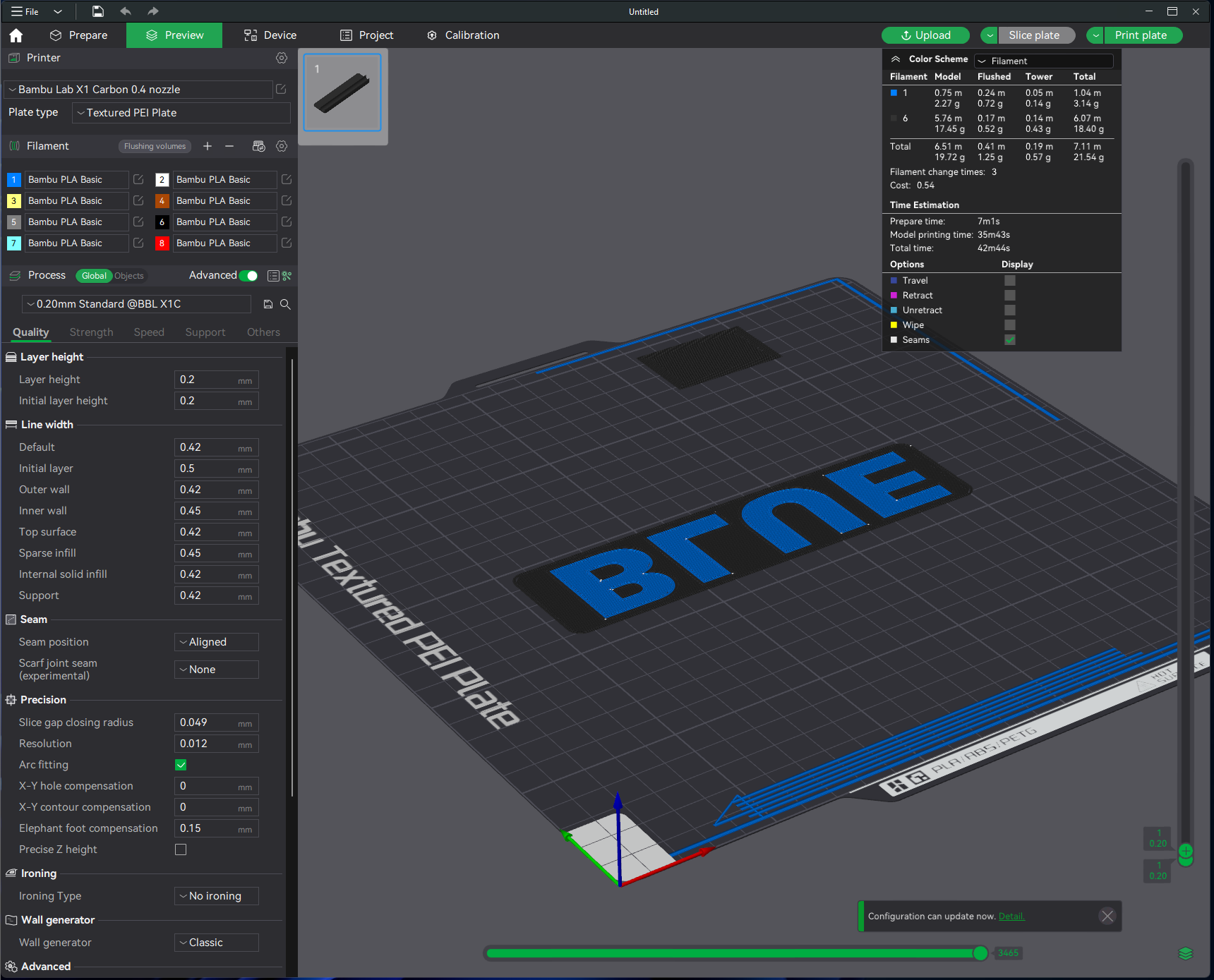Open Wall generator Classic dropdown
Viewport: 1214px width, 980px height.
tap(217, 943)
